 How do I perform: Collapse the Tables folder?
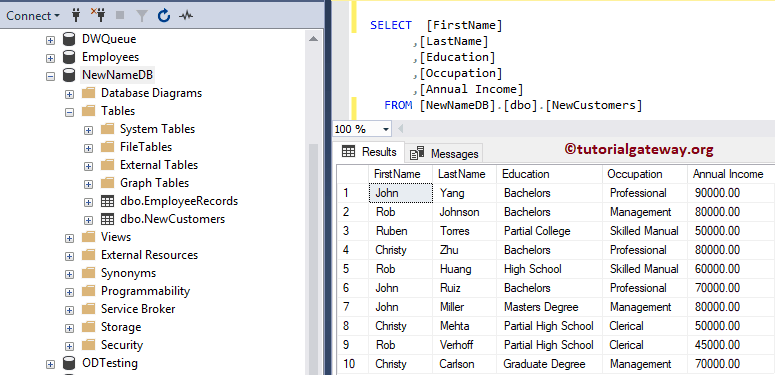click(x=69, y=112)
